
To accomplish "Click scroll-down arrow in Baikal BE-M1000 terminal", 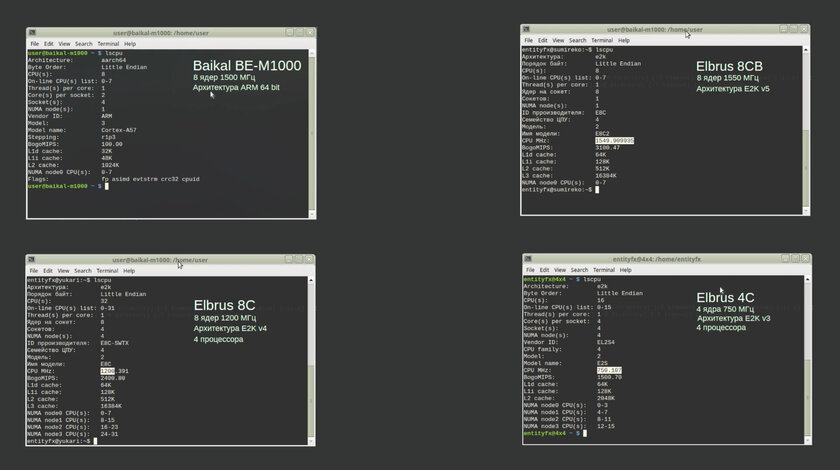I will [312, 214].
